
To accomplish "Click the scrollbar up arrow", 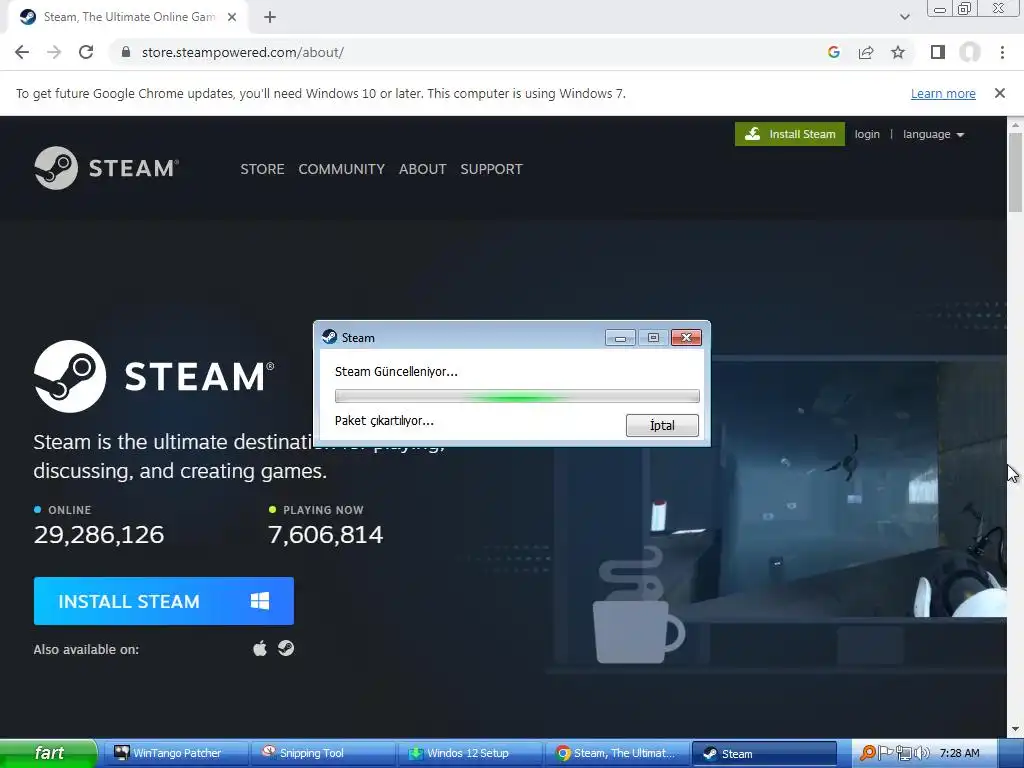I will pos(1015,124).
